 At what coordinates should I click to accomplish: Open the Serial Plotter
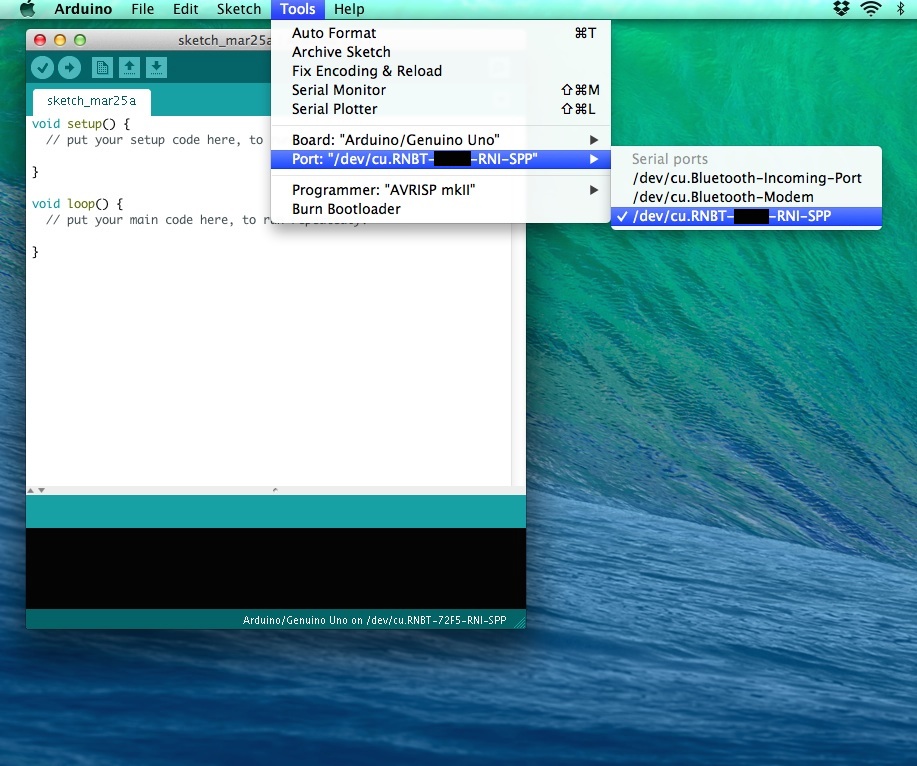point(441,109)
